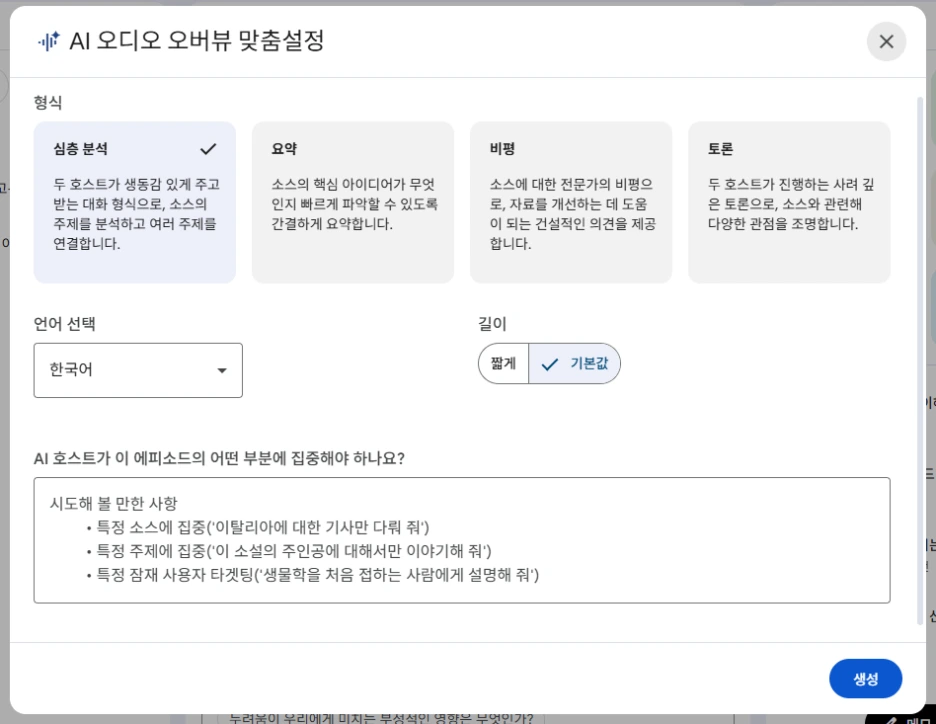This screenshot has height=724, width=936.
Task: Switch length to 짧게
Action: point(503,363)
